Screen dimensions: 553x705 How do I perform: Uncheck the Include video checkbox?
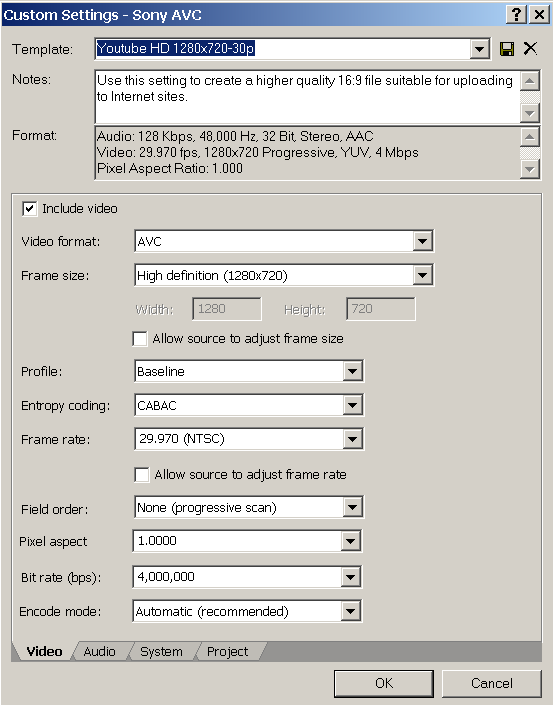[30, 209]
